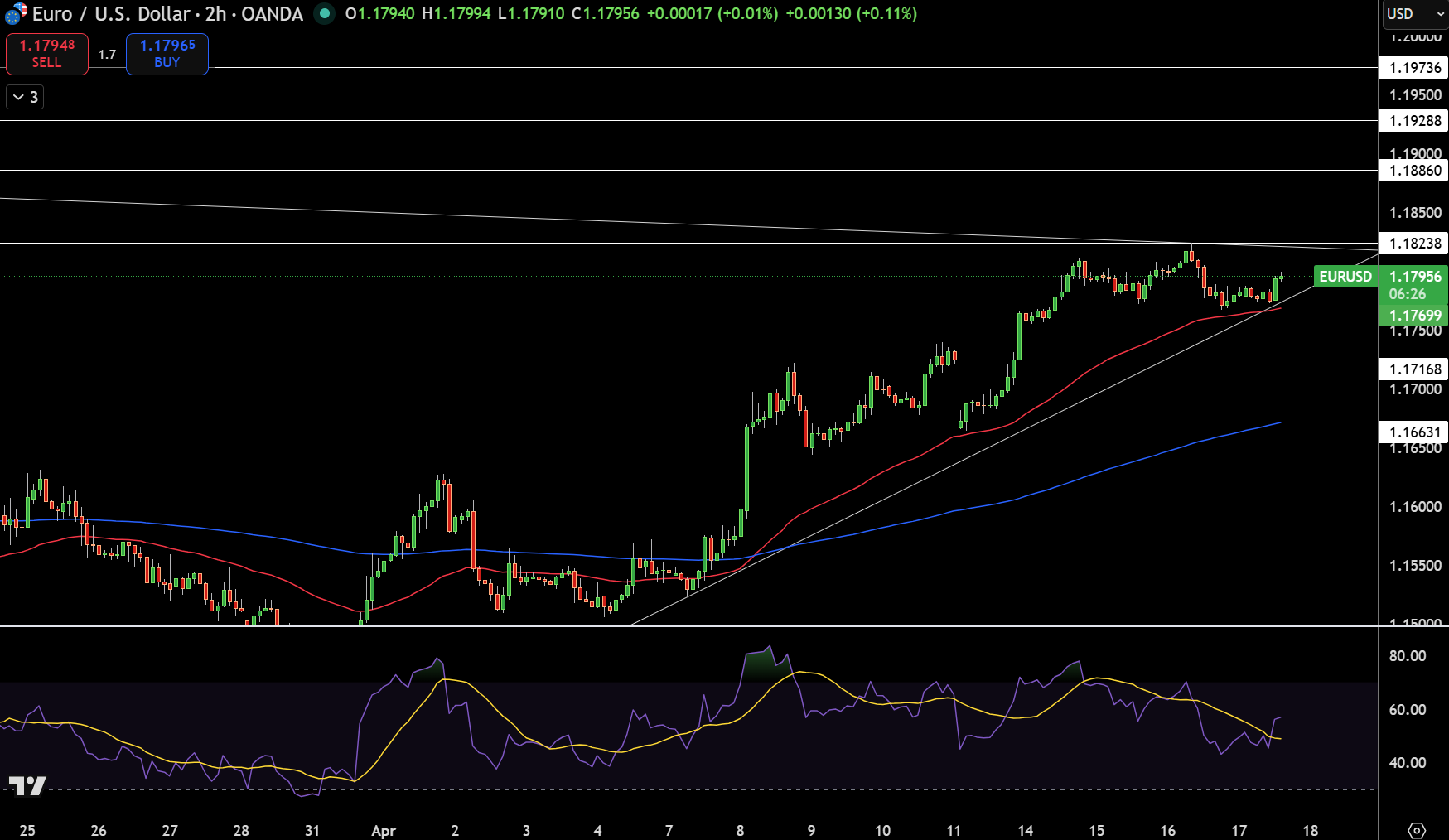Click the Euro / U.S. Dollar symbol title

pos(111,14)
